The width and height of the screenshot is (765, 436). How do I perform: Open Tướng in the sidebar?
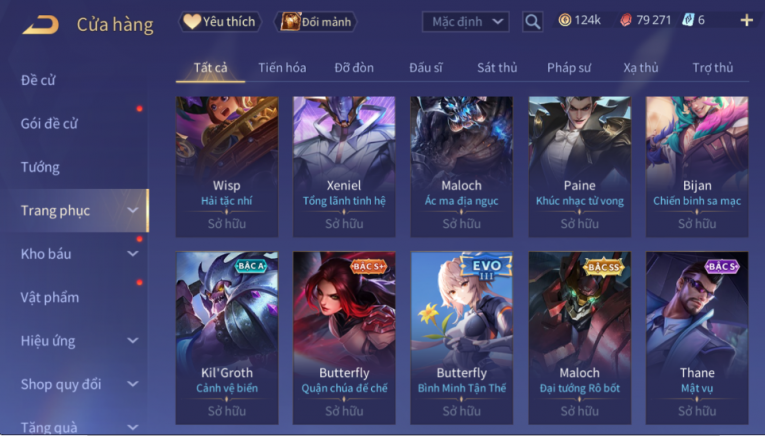tap(40, 167)
